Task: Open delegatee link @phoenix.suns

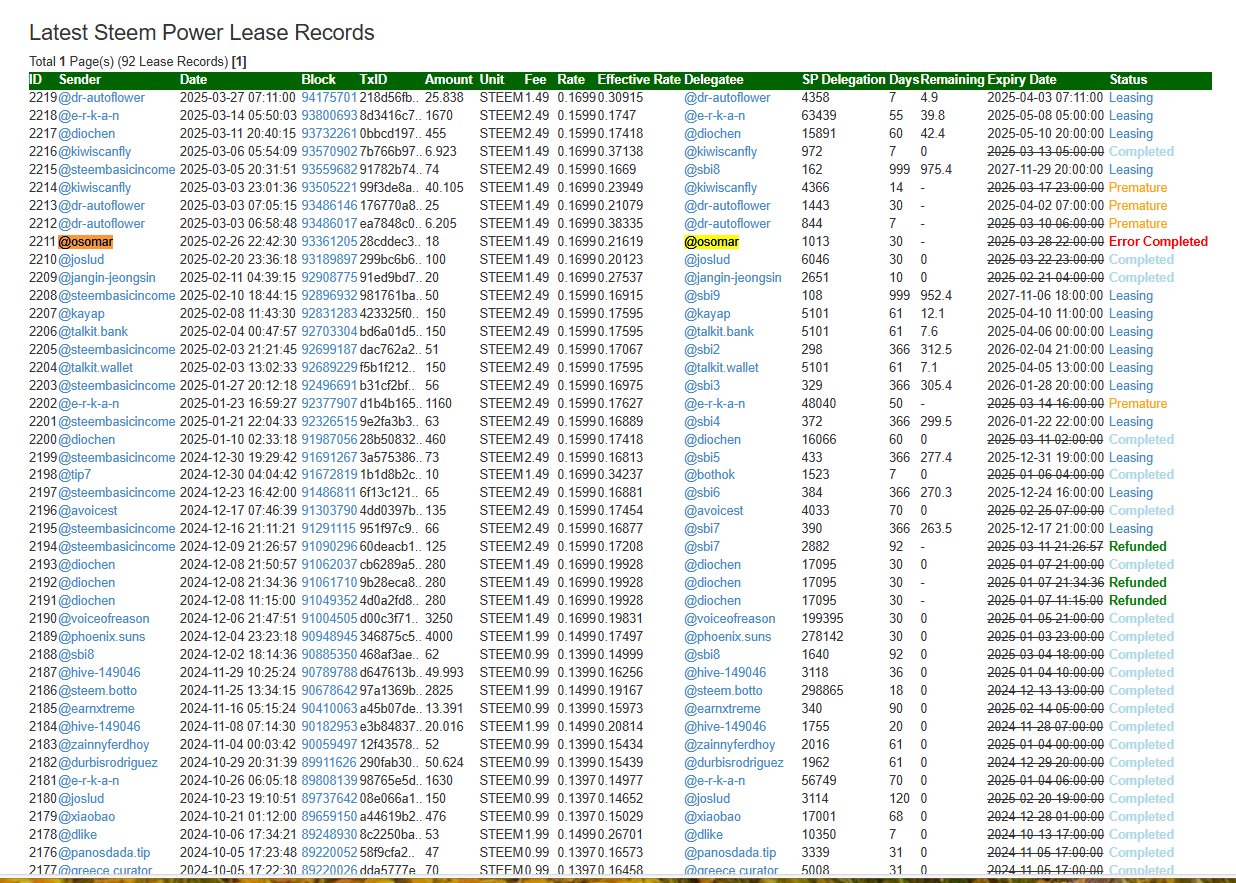Action: [x=728, y=637]
